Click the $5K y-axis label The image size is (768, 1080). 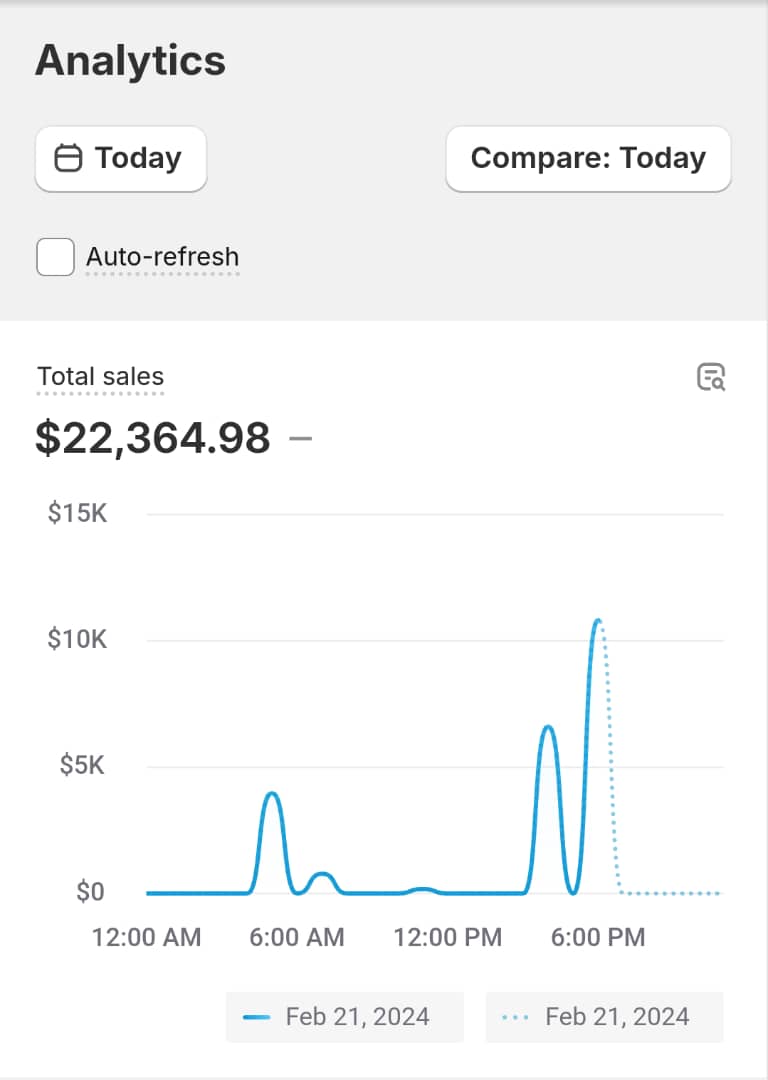[x=83, y=766]
